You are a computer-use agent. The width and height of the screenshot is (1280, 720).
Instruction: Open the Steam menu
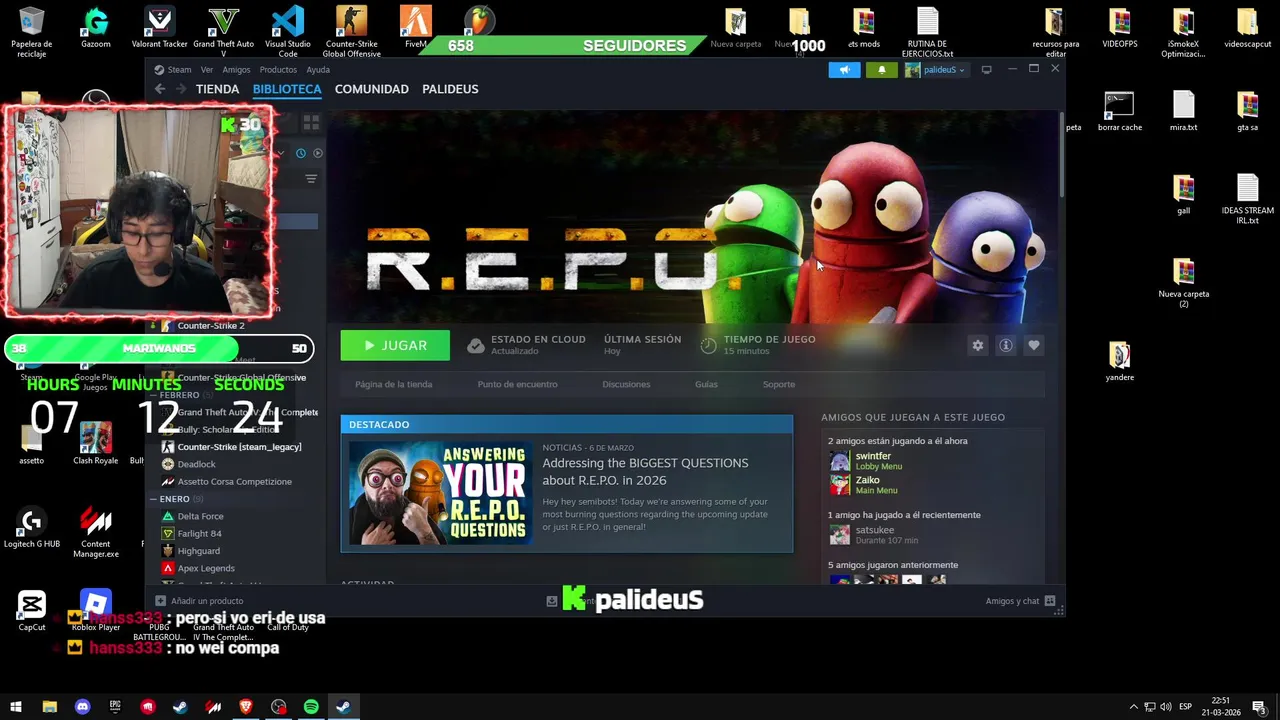click(173, 70)
